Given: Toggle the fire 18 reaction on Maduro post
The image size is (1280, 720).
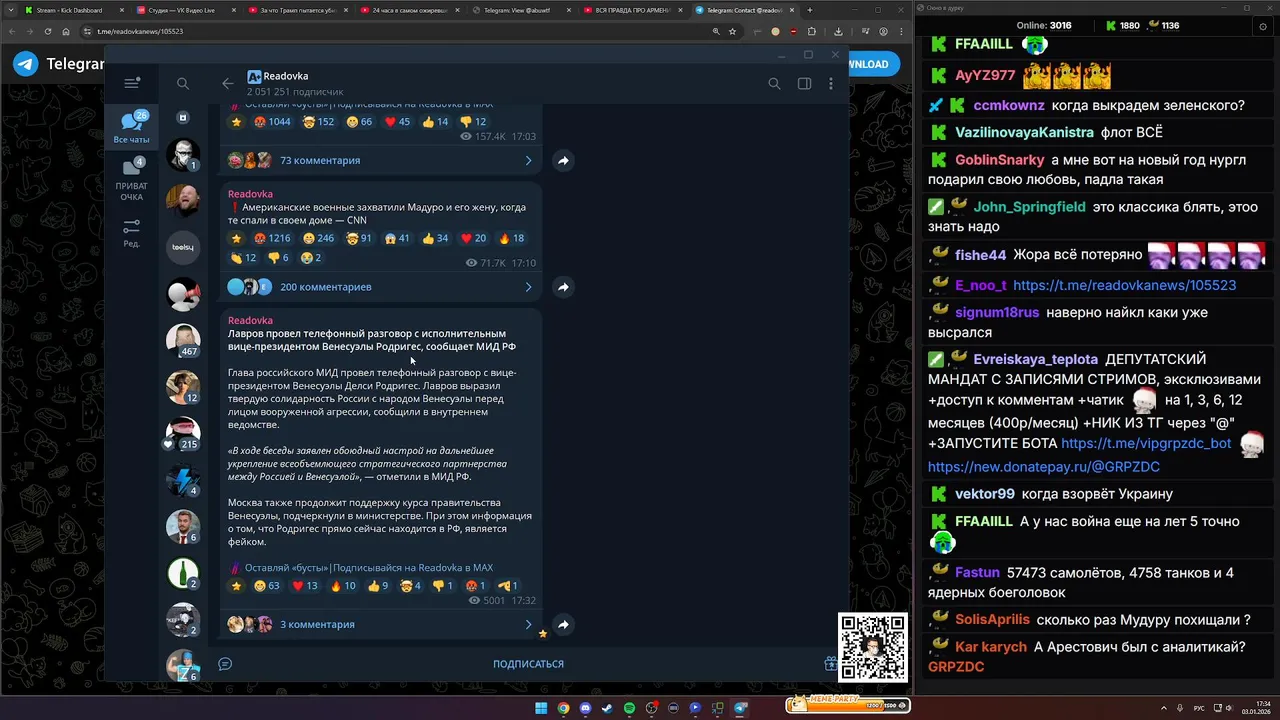Looking at the screenshot, I should tap(511, 238).
